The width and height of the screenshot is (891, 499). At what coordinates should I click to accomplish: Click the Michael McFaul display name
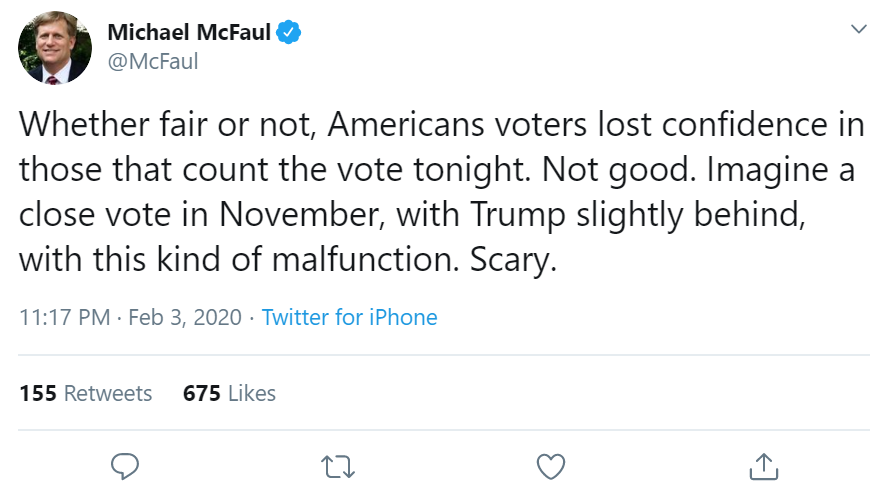[189, 33]
